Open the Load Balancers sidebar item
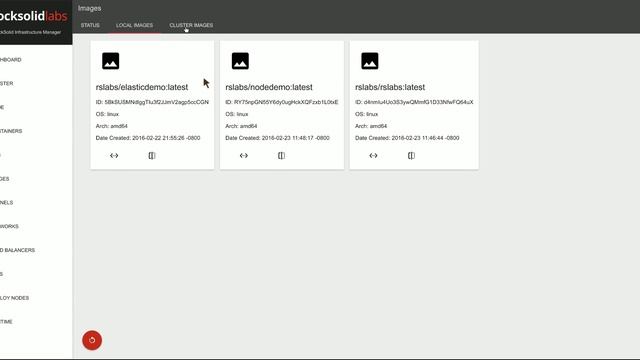 pyautogui.click(x=18, y=250)
